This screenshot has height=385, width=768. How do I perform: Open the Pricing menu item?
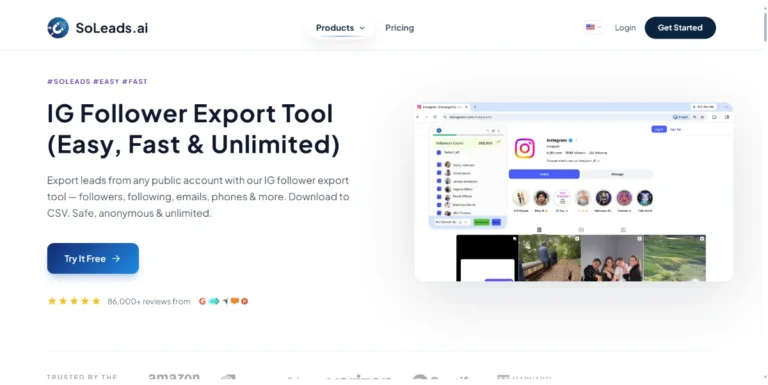tap(399, 28)
